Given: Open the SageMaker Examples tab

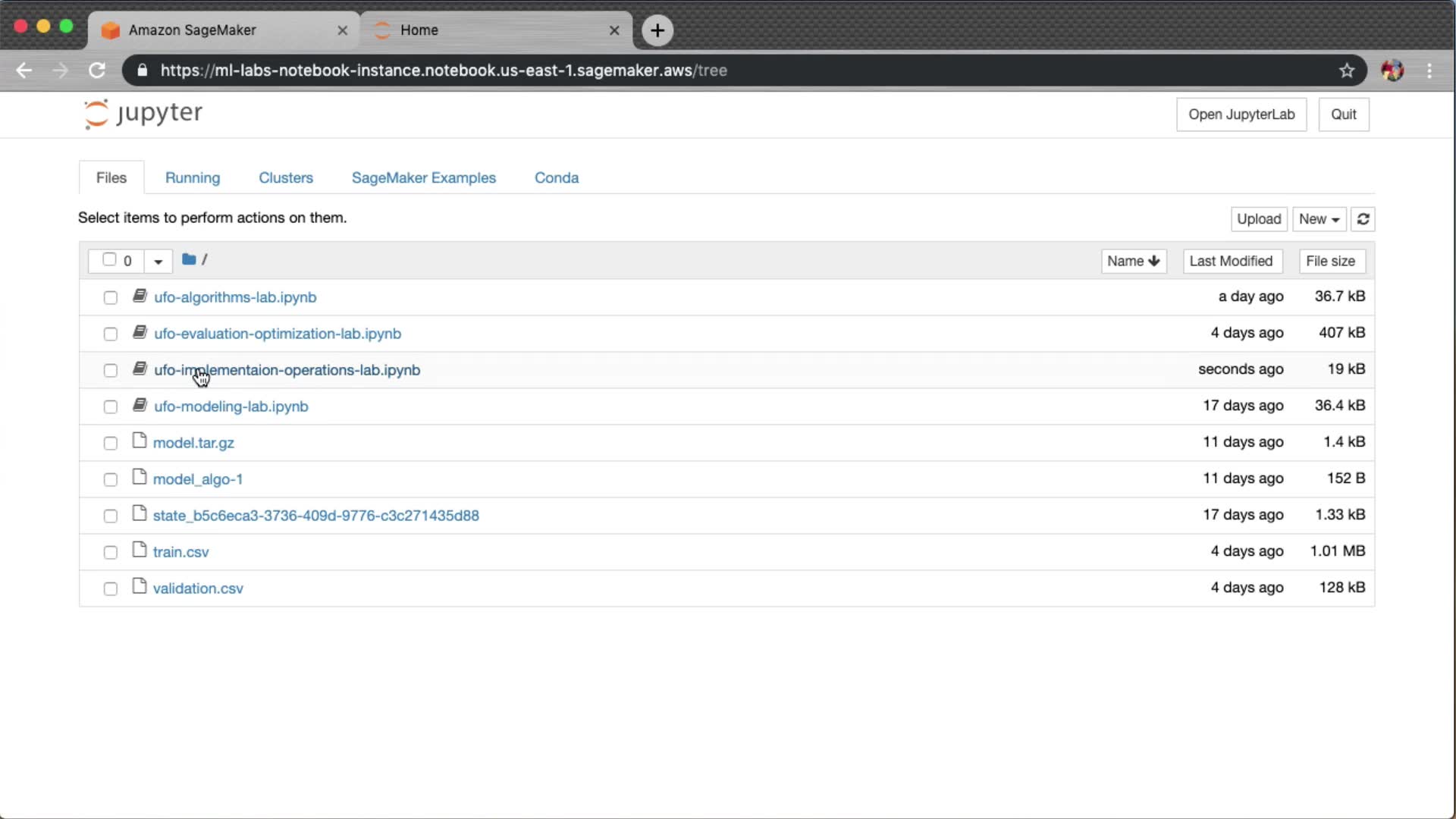Looking at the screenshot, I should (423, 177).
